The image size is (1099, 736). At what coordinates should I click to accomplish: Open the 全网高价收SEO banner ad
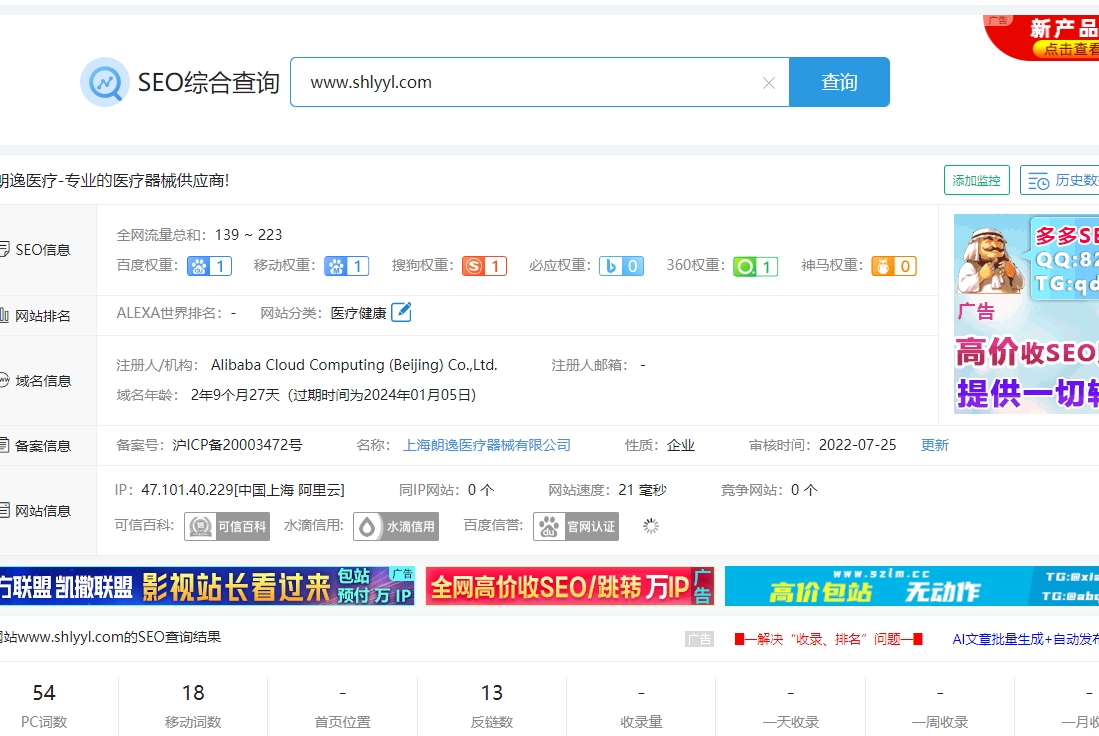[x=569, y=587]
